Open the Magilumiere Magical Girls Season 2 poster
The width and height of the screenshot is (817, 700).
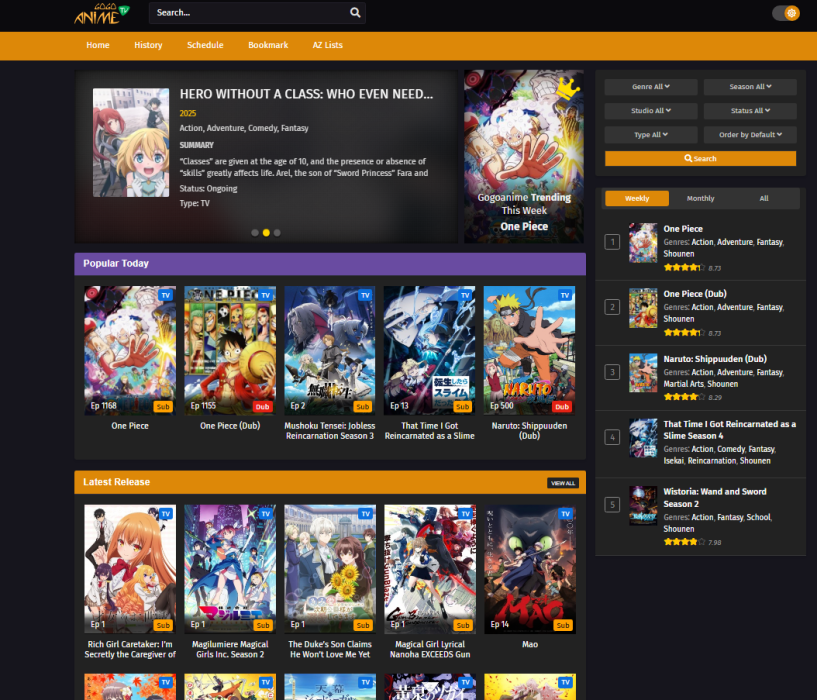230,569
